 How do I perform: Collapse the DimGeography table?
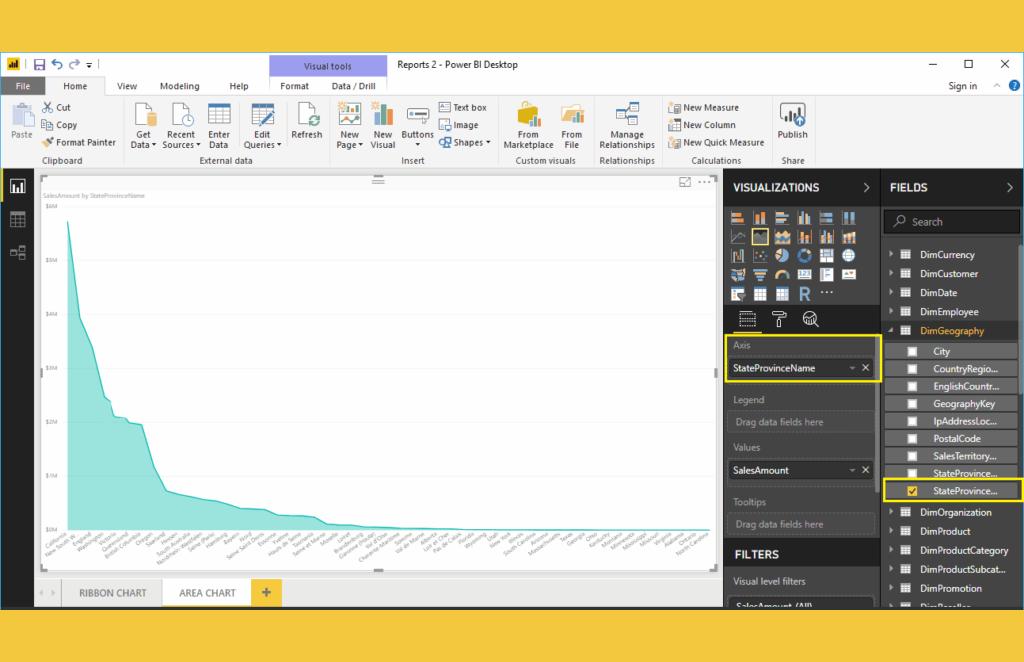[x=891, y=330]
